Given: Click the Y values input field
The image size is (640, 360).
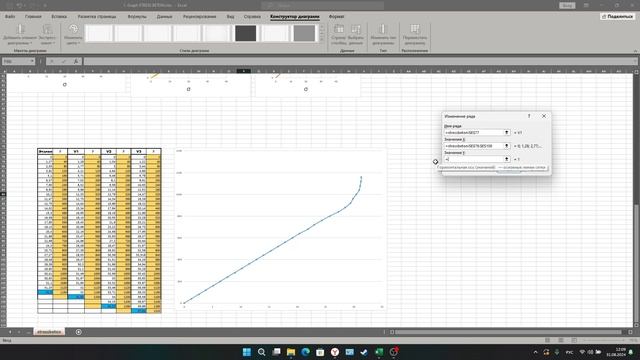Looking at the screenshot, I should (474, 159).
